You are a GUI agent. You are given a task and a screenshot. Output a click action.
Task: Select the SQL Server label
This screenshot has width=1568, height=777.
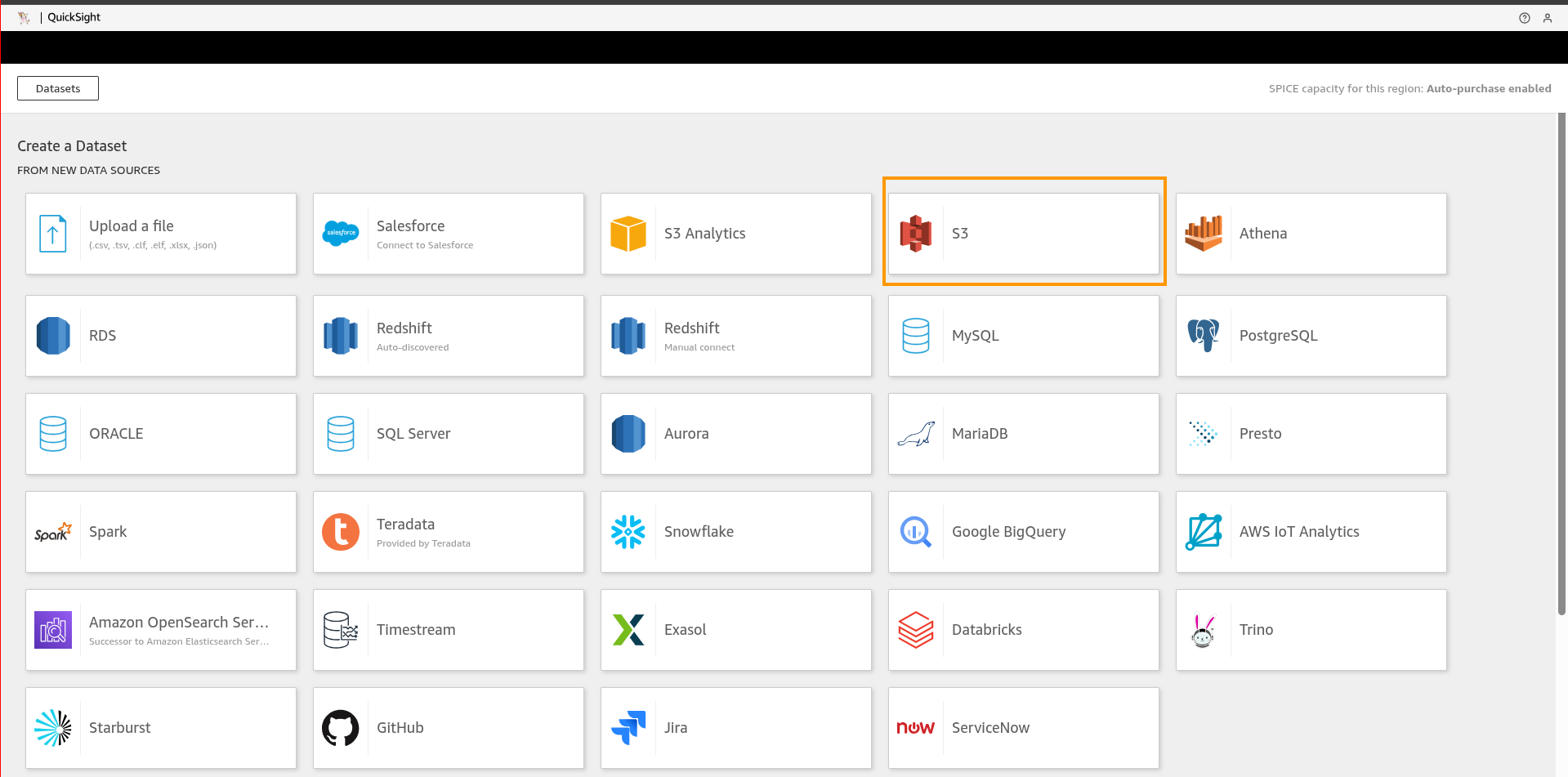click(x=413, y=434)
